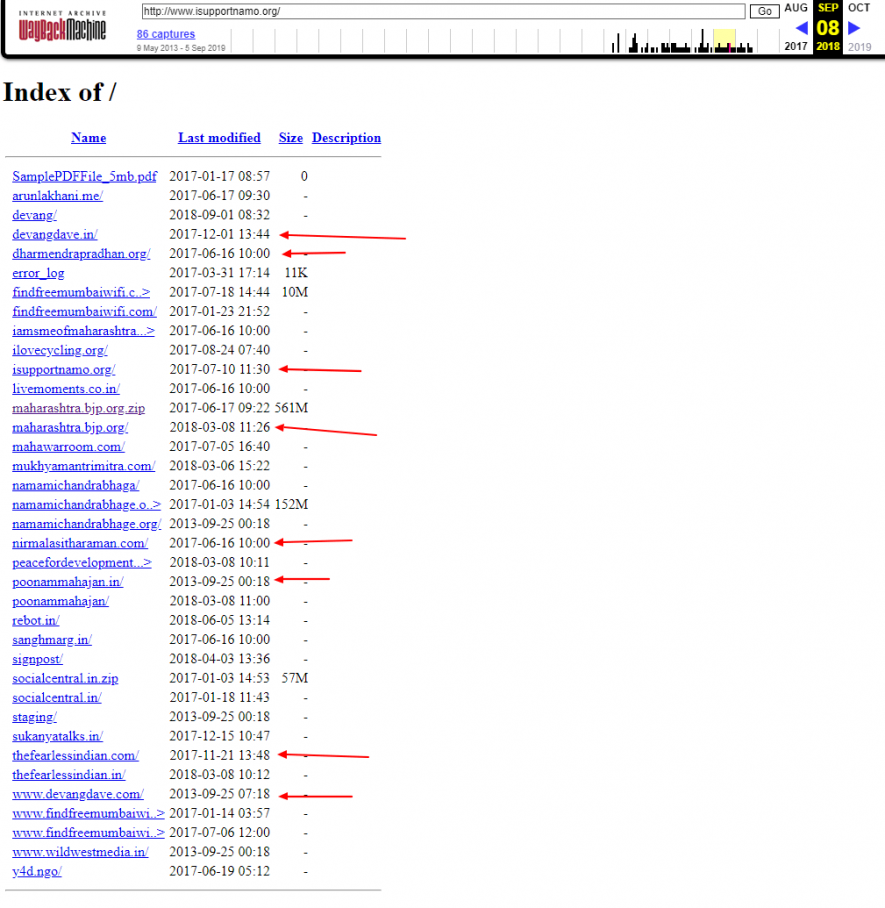Image resolution: width=885 pixels, height=908 pixels.
Task: Sort listing by Last modified column
Action: point(219,138)
